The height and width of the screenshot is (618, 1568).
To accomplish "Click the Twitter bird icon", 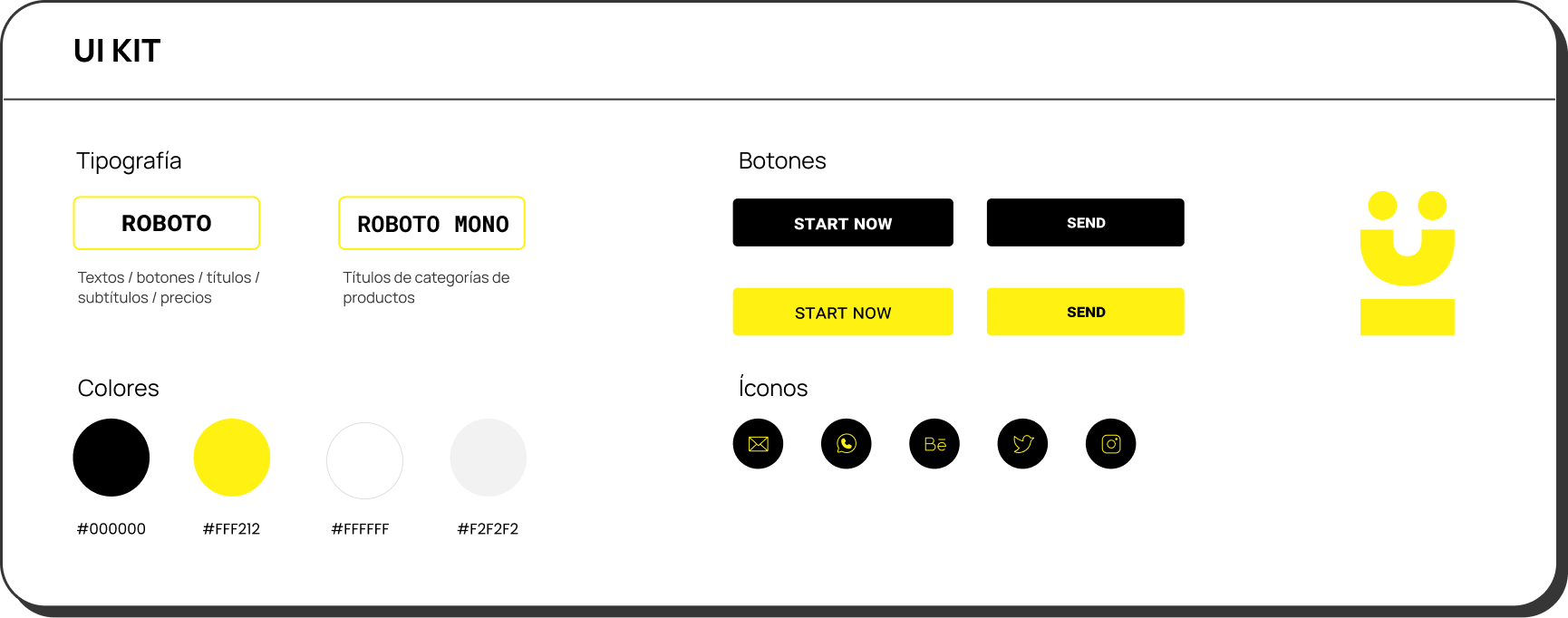I will (1022, 444).
